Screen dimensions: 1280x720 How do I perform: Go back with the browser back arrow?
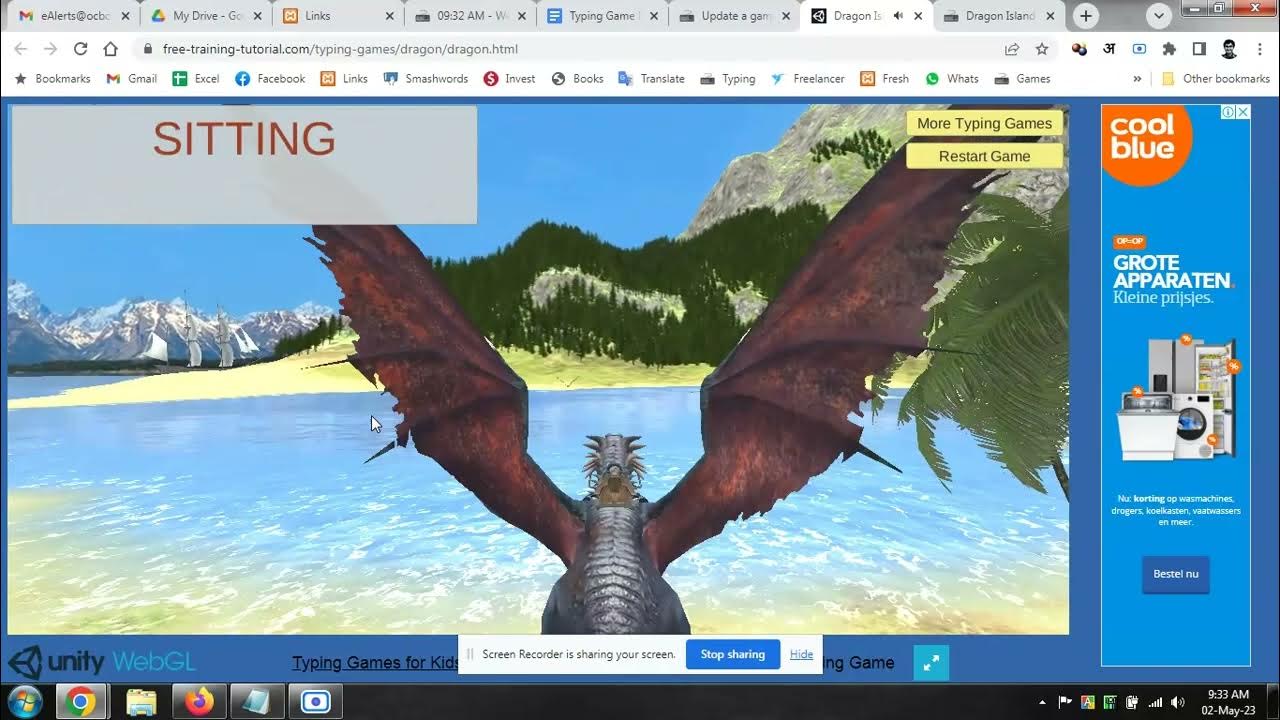(x=22, y=49)
